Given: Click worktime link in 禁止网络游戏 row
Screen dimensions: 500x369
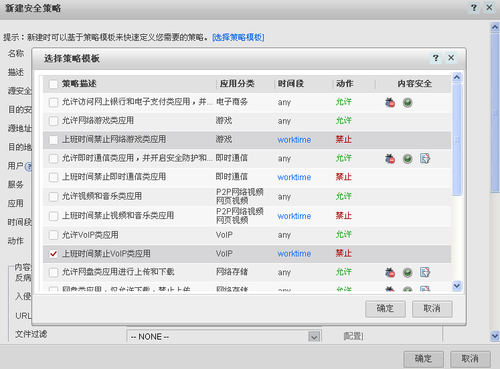Looking at the screenshot, I should coord(294,140).
